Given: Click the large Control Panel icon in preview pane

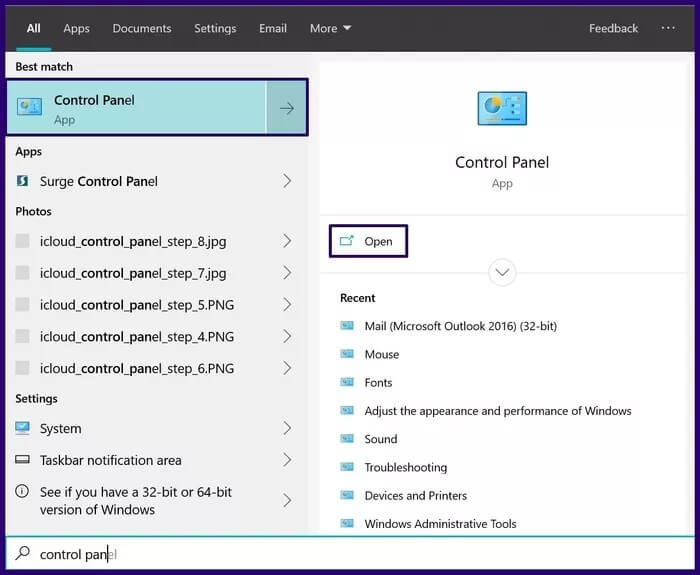Looking at the screenshot, I should point(502,108).
